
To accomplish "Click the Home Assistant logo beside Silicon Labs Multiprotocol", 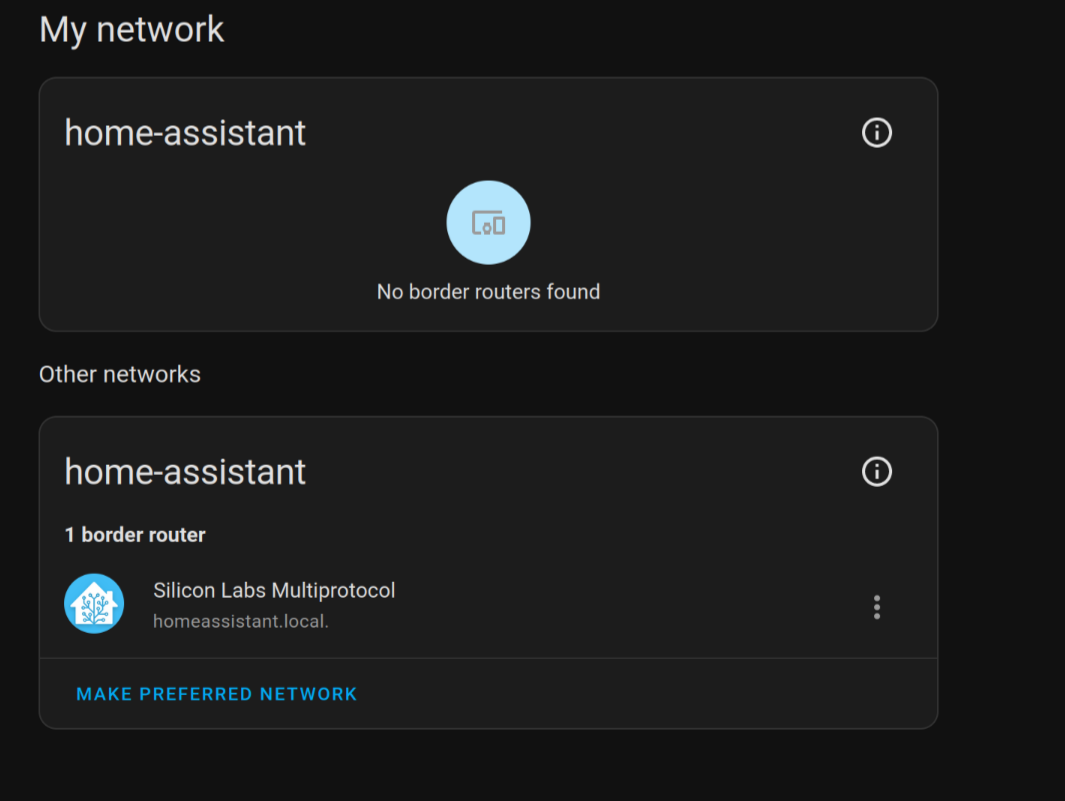I will point(93,603).
